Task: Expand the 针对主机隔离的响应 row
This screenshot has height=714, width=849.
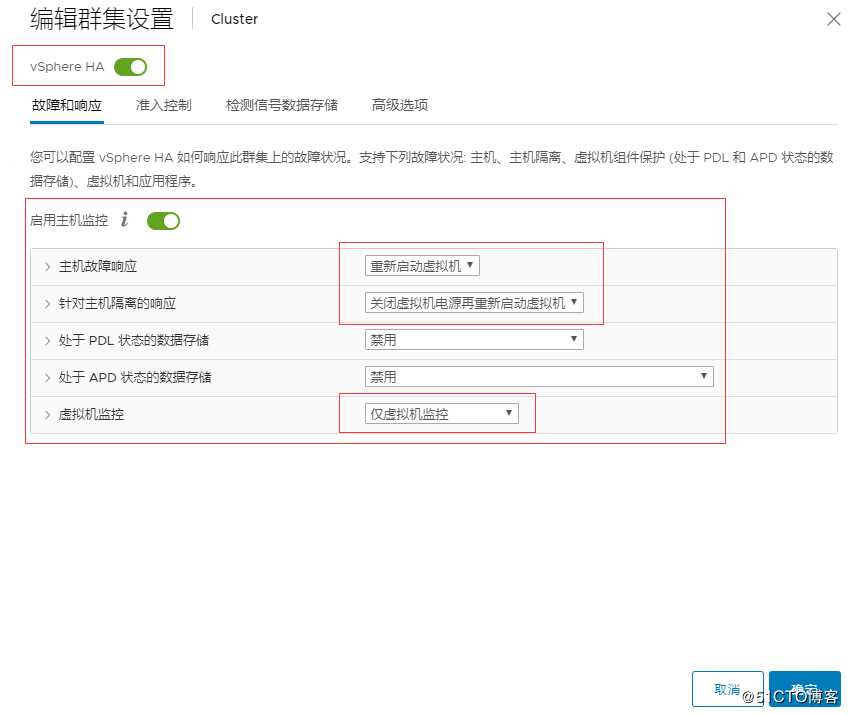Action: 48,304
